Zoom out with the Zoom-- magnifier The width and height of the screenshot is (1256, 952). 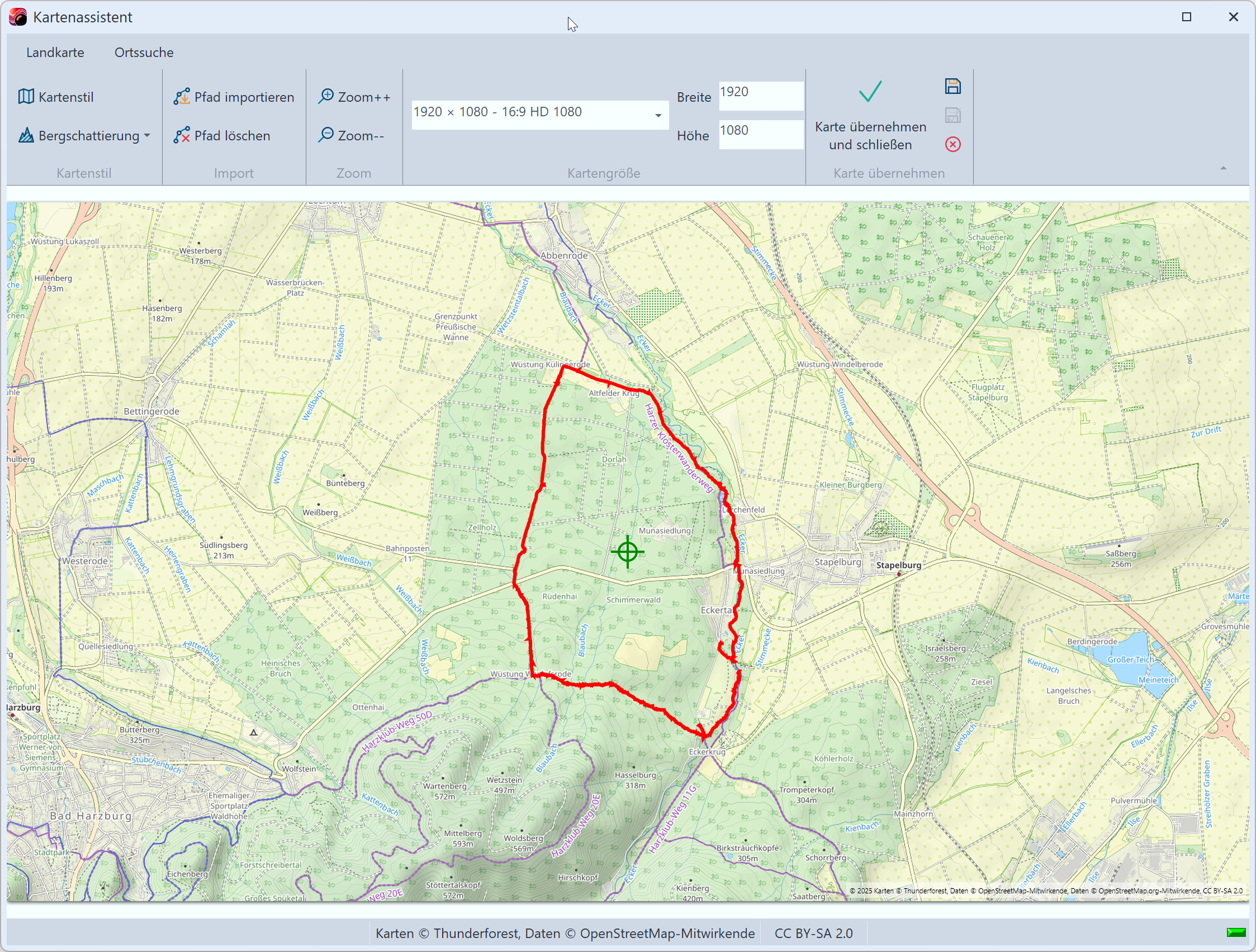(326, 135)
